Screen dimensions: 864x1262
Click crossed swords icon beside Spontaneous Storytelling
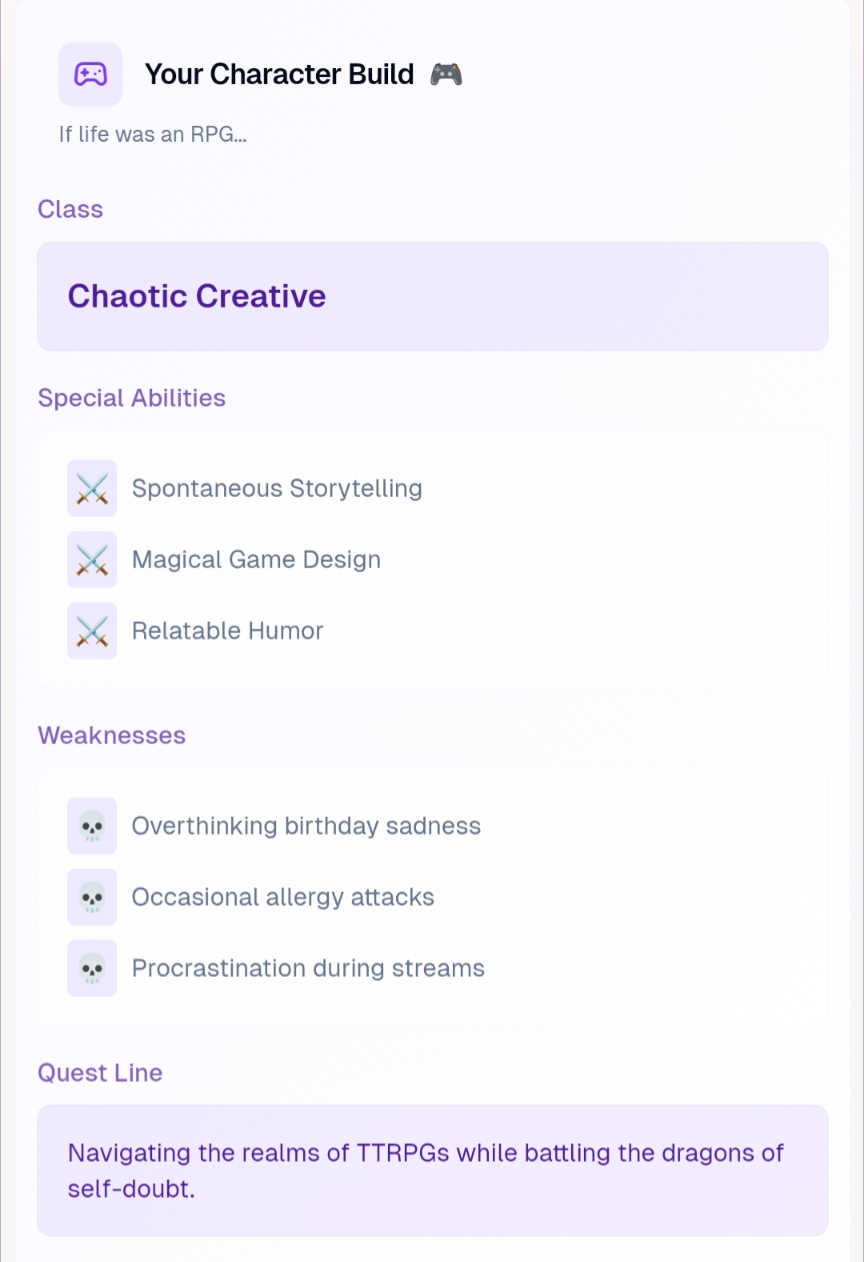point(92,488)
